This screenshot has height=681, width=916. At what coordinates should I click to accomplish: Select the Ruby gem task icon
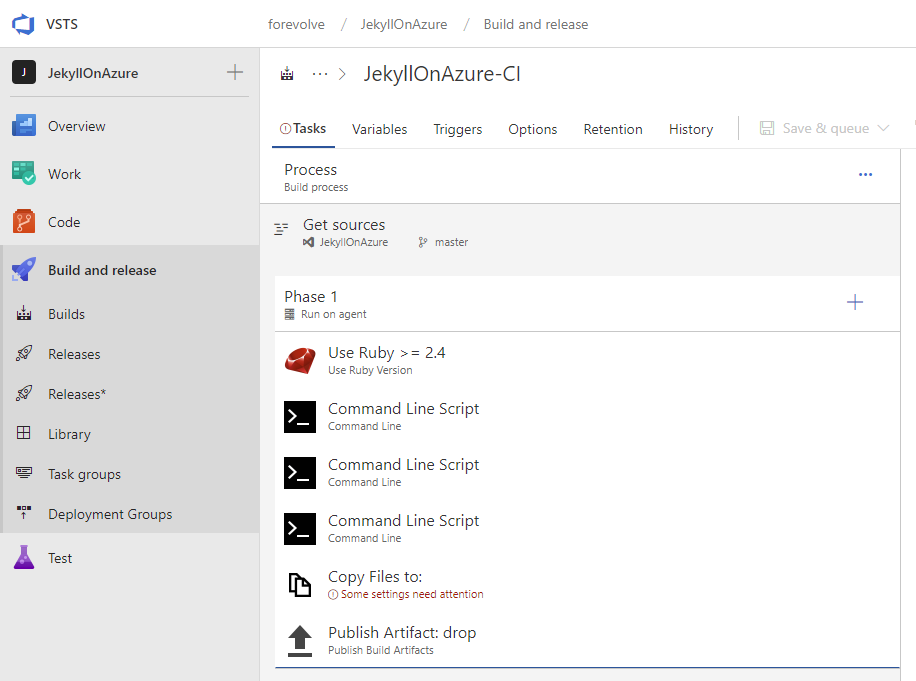pos(300,360)
